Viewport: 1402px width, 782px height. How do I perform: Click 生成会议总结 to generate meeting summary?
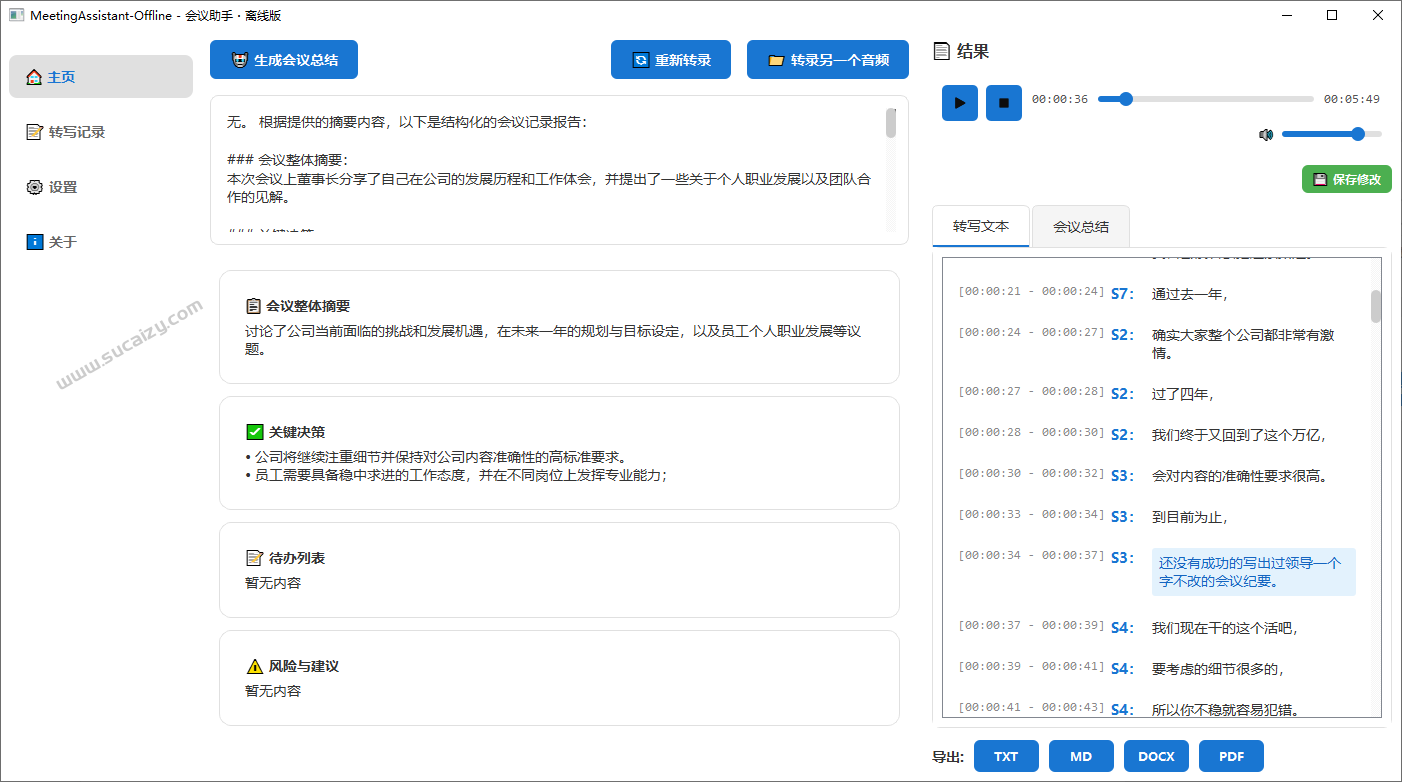click(283, 59)
